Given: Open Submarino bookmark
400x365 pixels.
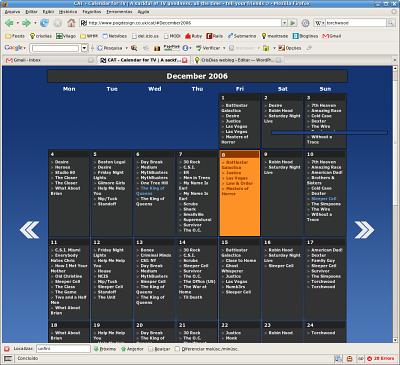Looking at the screenshot, I should (242, 36).
